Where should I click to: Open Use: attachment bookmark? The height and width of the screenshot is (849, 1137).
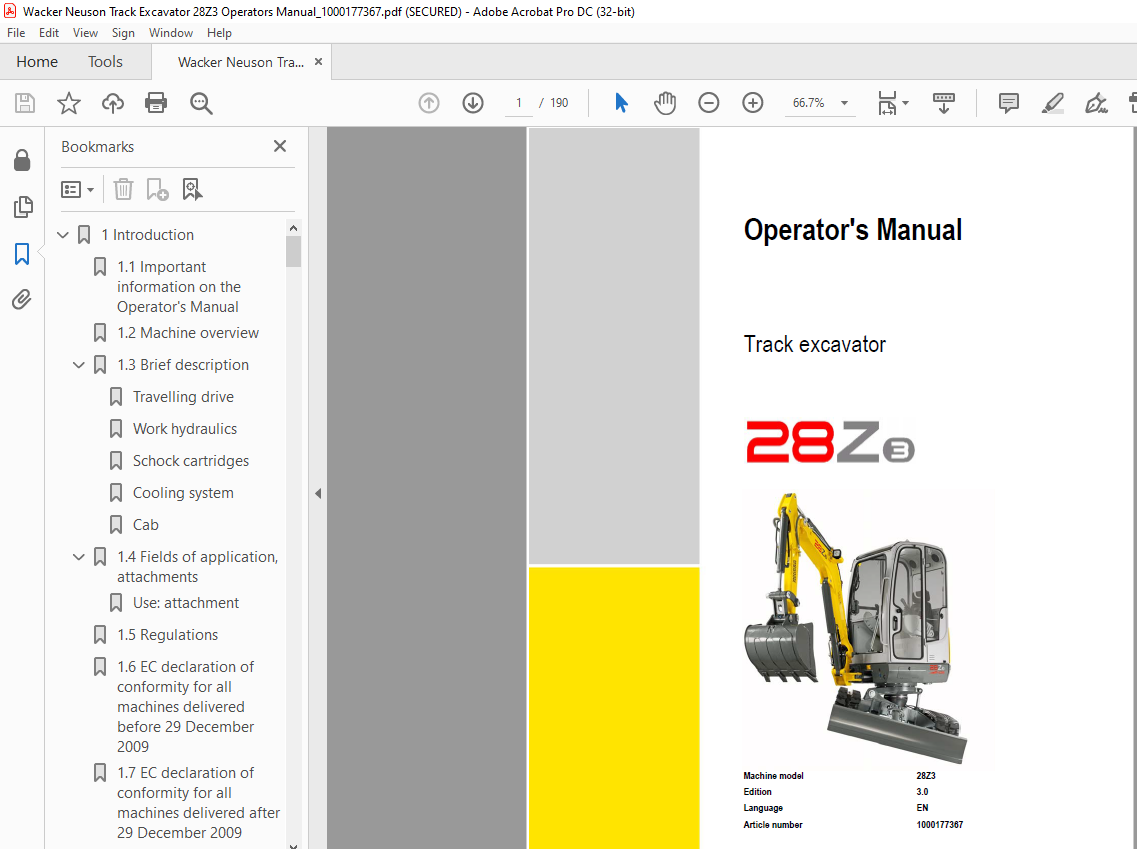[186, 602]
